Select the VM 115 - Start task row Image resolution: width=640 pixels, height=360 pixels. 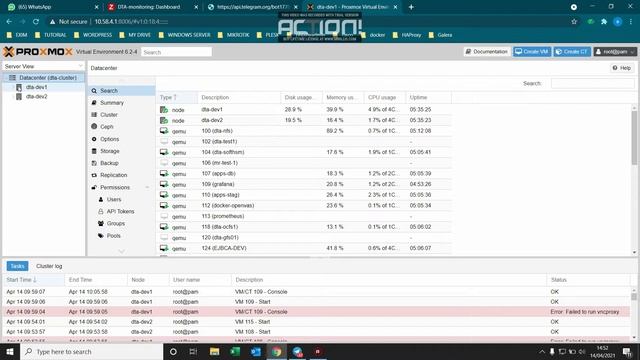316,322
